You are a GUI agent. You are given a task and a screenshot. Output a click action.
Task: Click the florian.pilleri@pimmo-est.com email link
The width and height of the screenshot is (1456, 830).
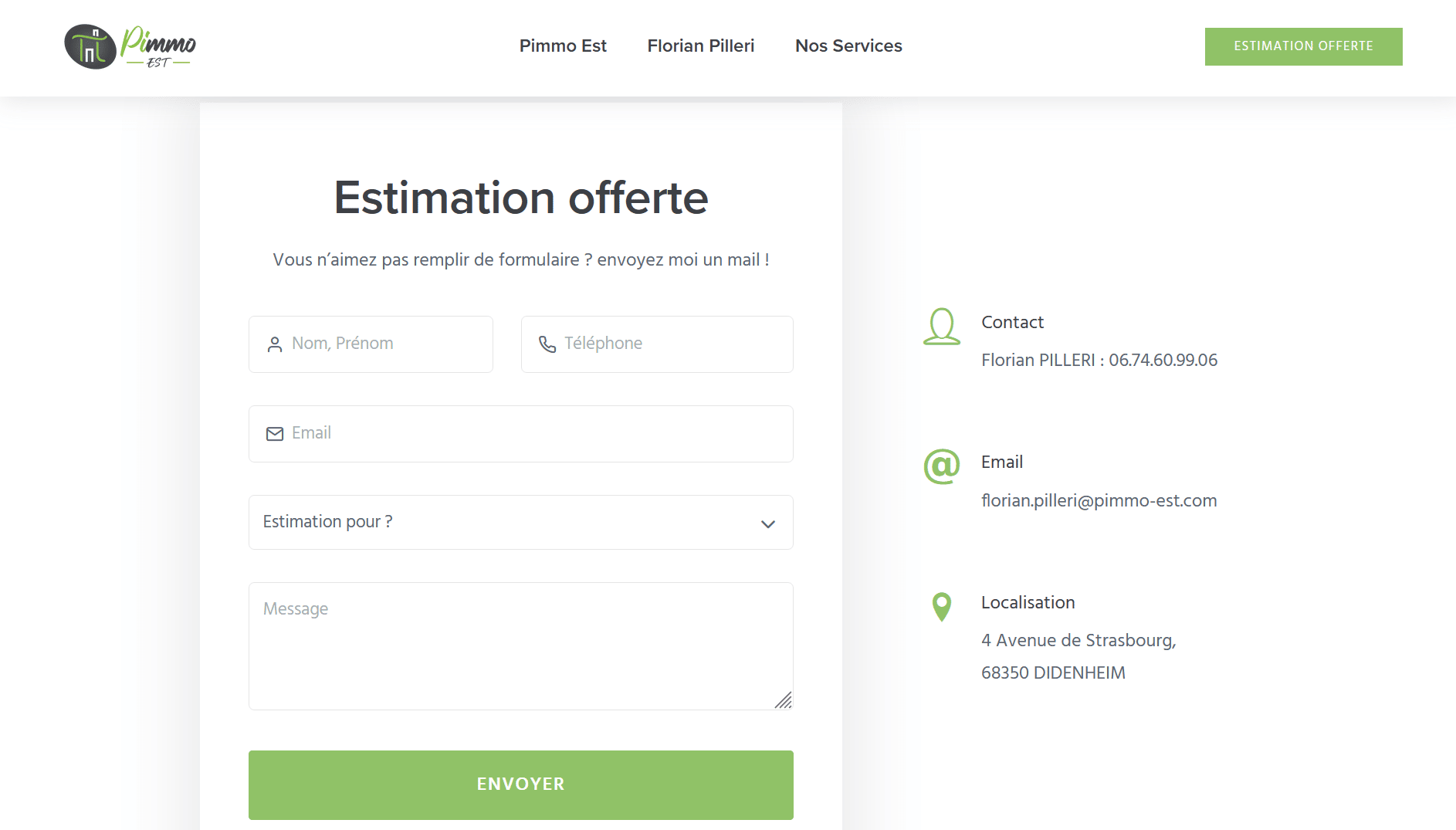click(1099, 501)
